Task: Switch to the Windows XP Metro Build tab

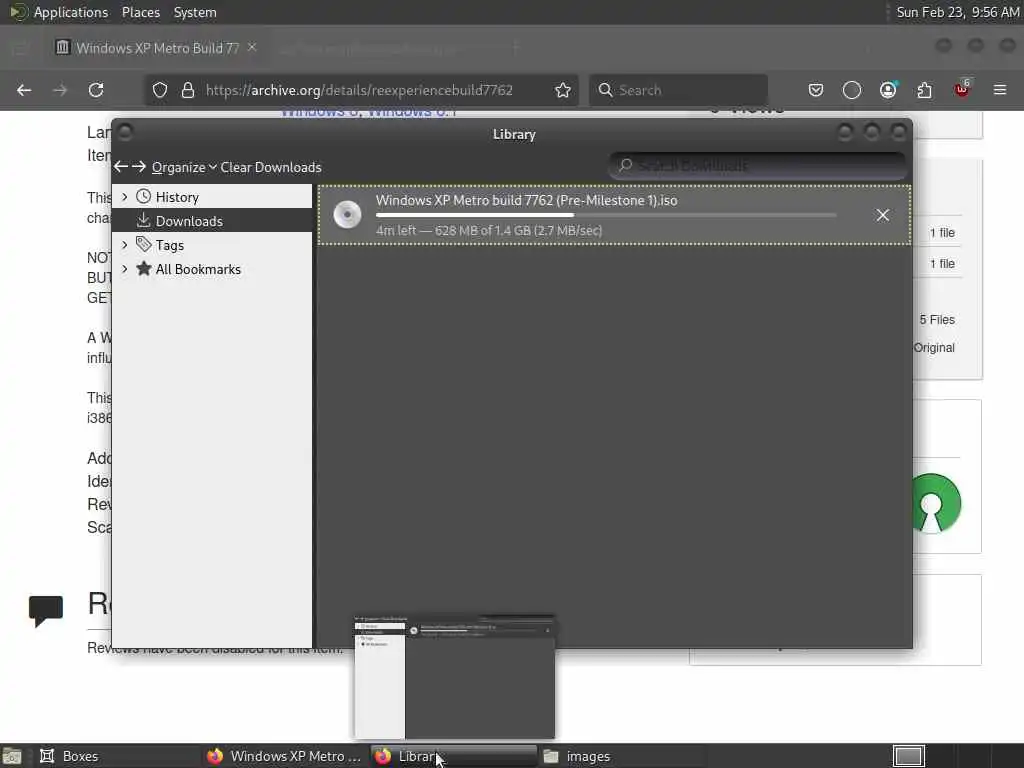Action: click(157, 48)
